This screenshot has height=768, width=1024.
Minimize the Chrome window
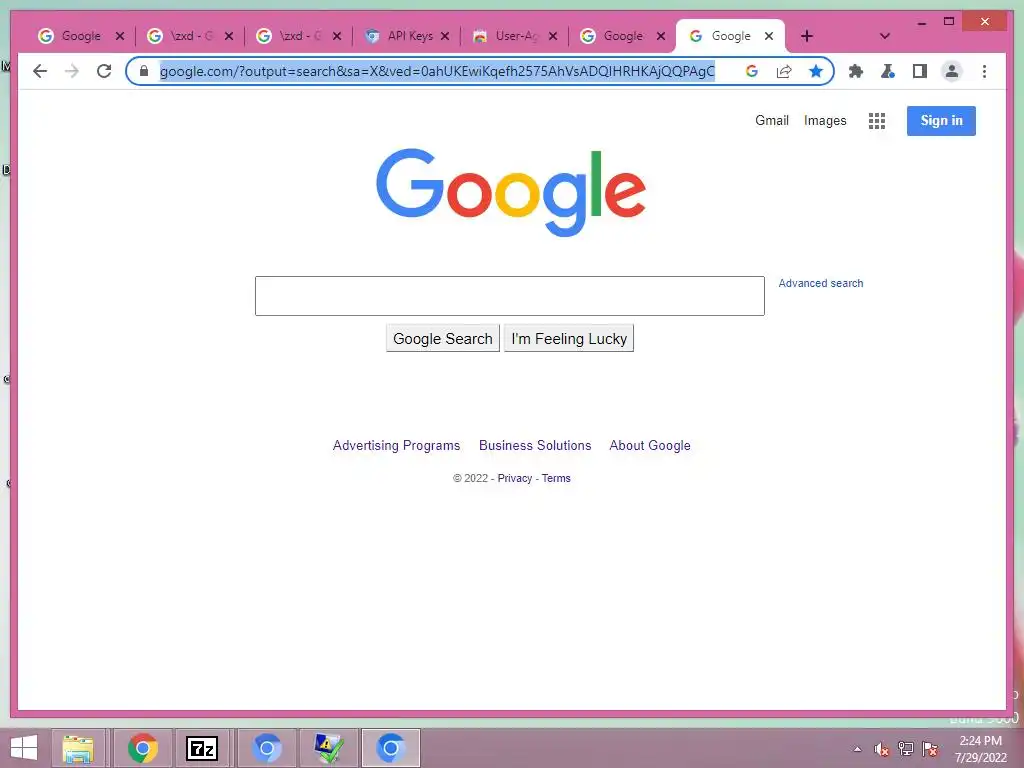pyautogui.click(x=921, y=22)
